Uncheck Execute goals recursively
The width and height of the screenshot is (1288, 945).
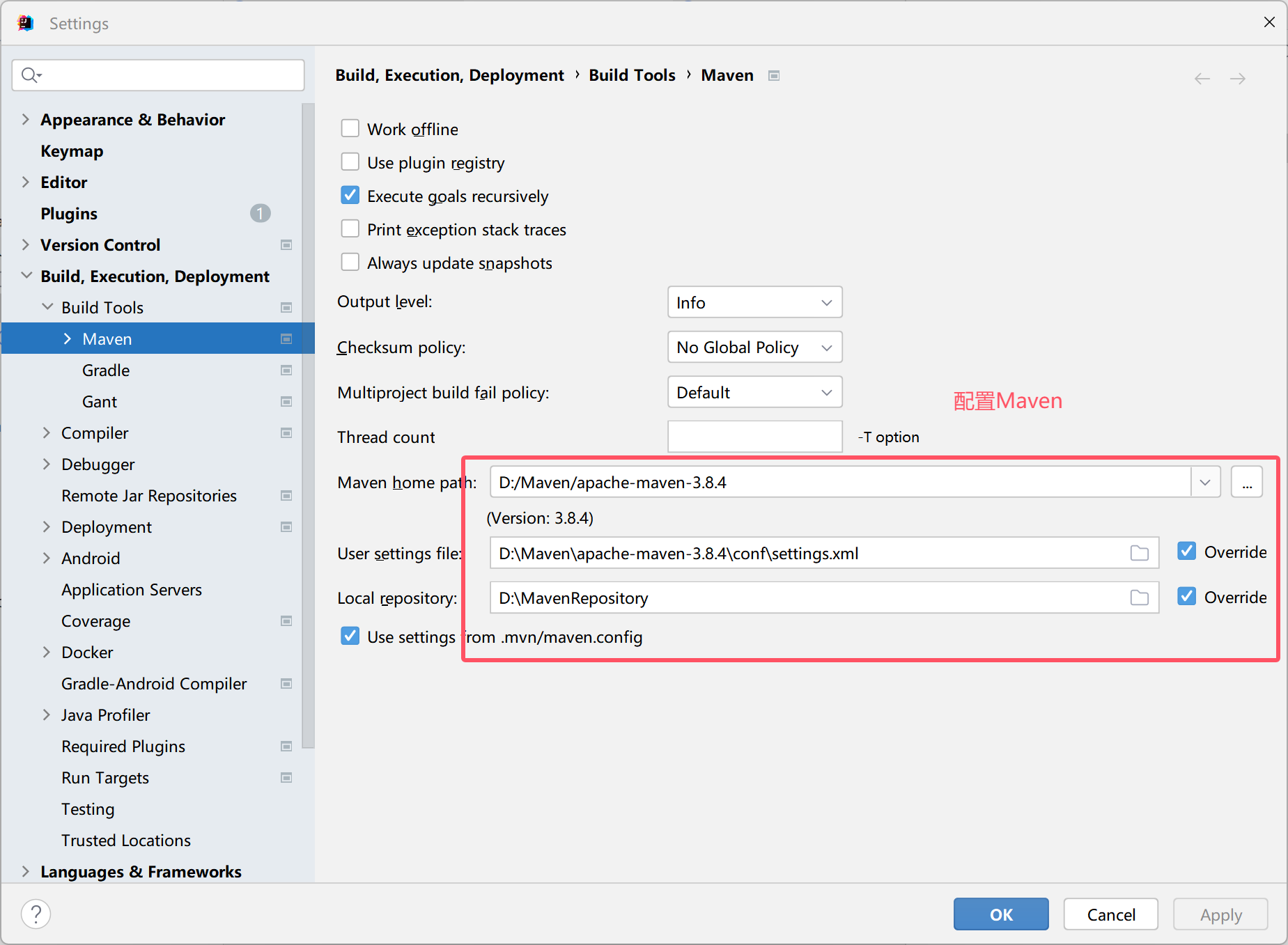click(x=350, y=195)
